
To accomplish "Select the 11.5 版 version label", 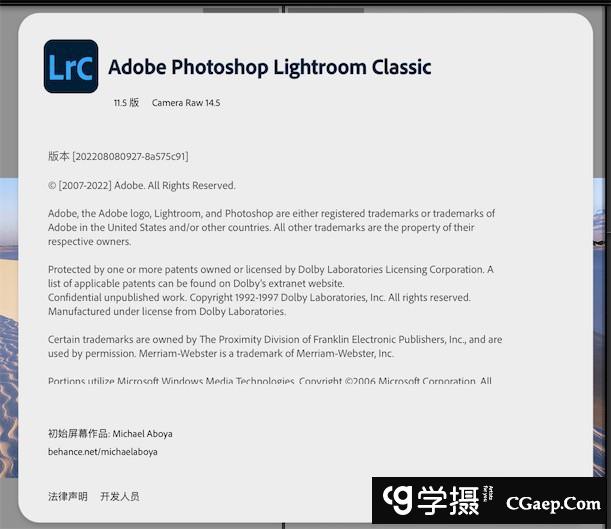I will [x=126, y=103].
